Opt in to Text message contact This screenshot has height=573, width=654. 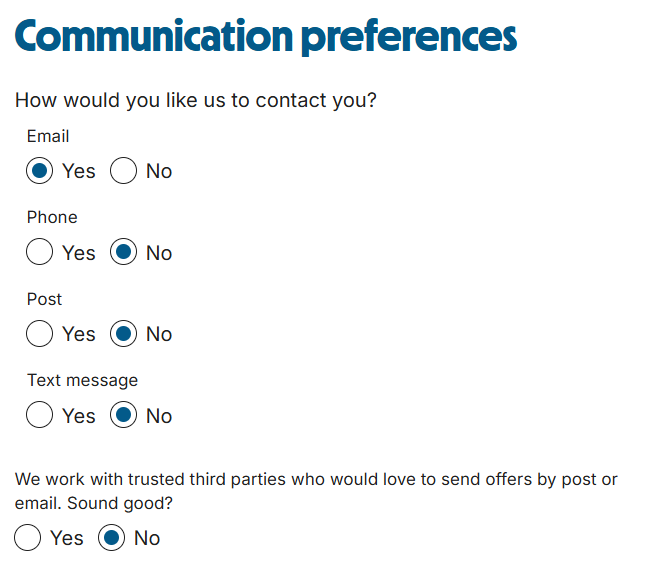click(x=40, y=416)
